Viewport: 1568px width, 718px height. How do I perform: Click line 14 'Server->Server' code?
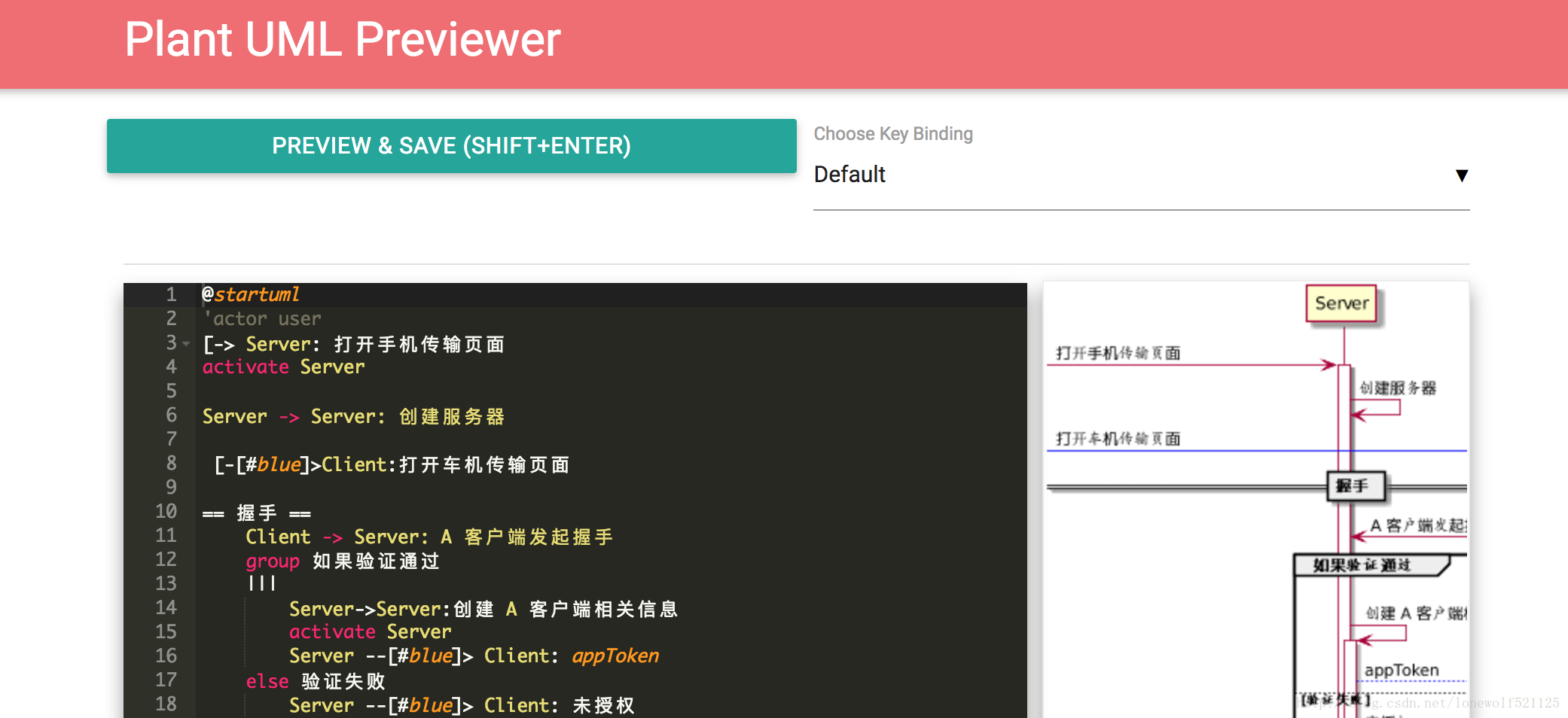coord(484,609)
